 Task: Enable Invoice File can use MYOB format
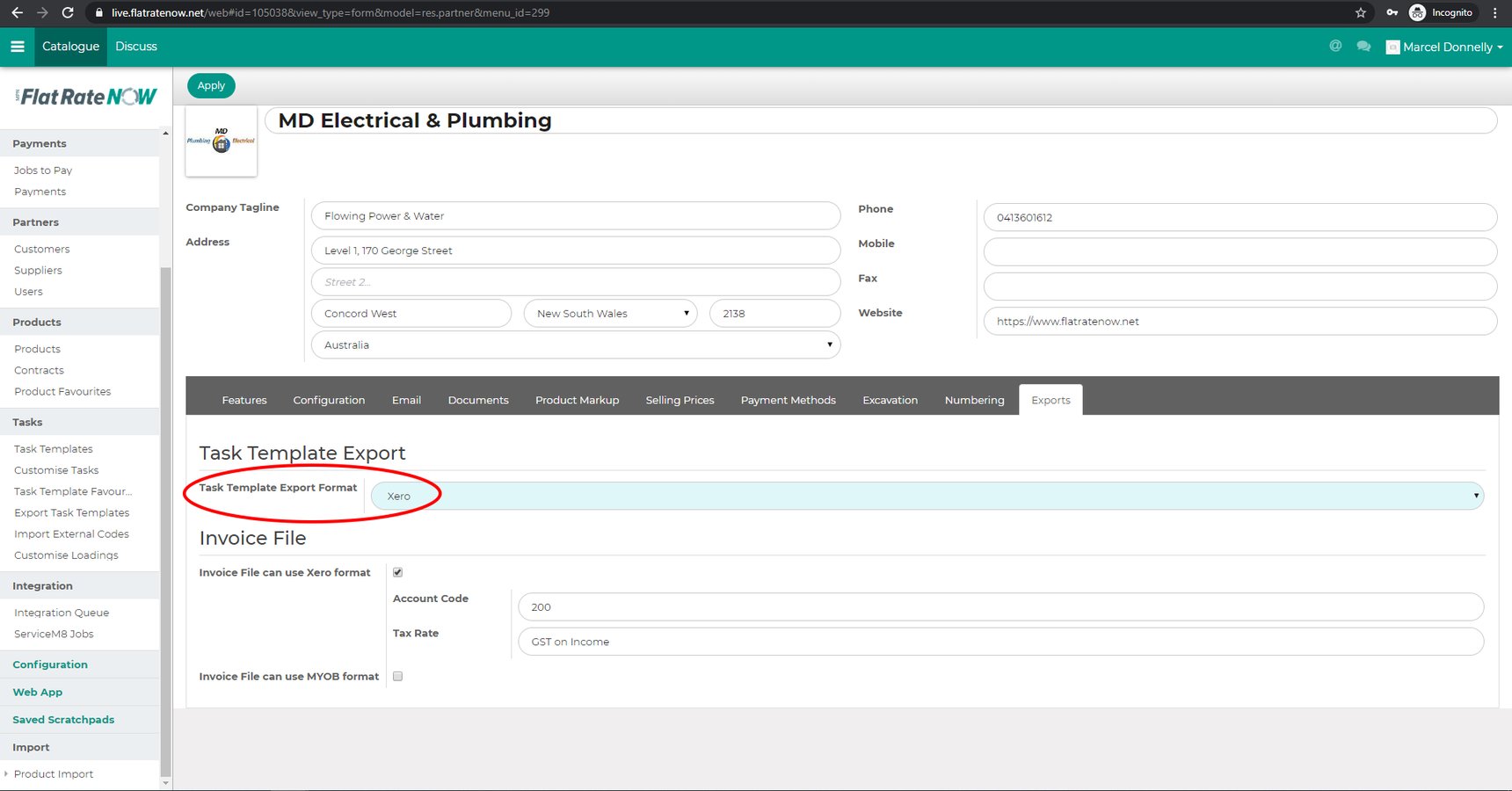(397, 676)
